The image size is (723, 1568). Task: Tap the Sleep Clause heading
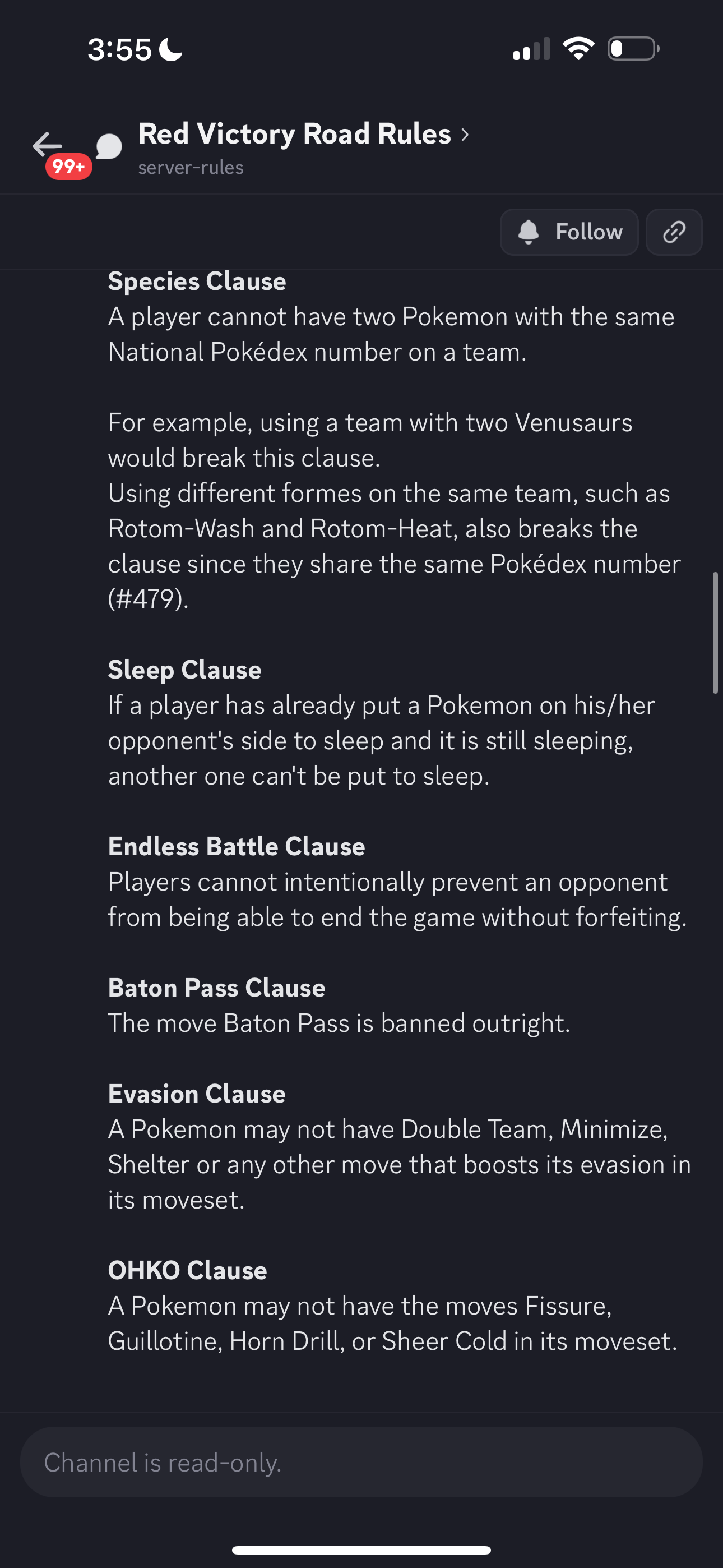coord(184,670)
